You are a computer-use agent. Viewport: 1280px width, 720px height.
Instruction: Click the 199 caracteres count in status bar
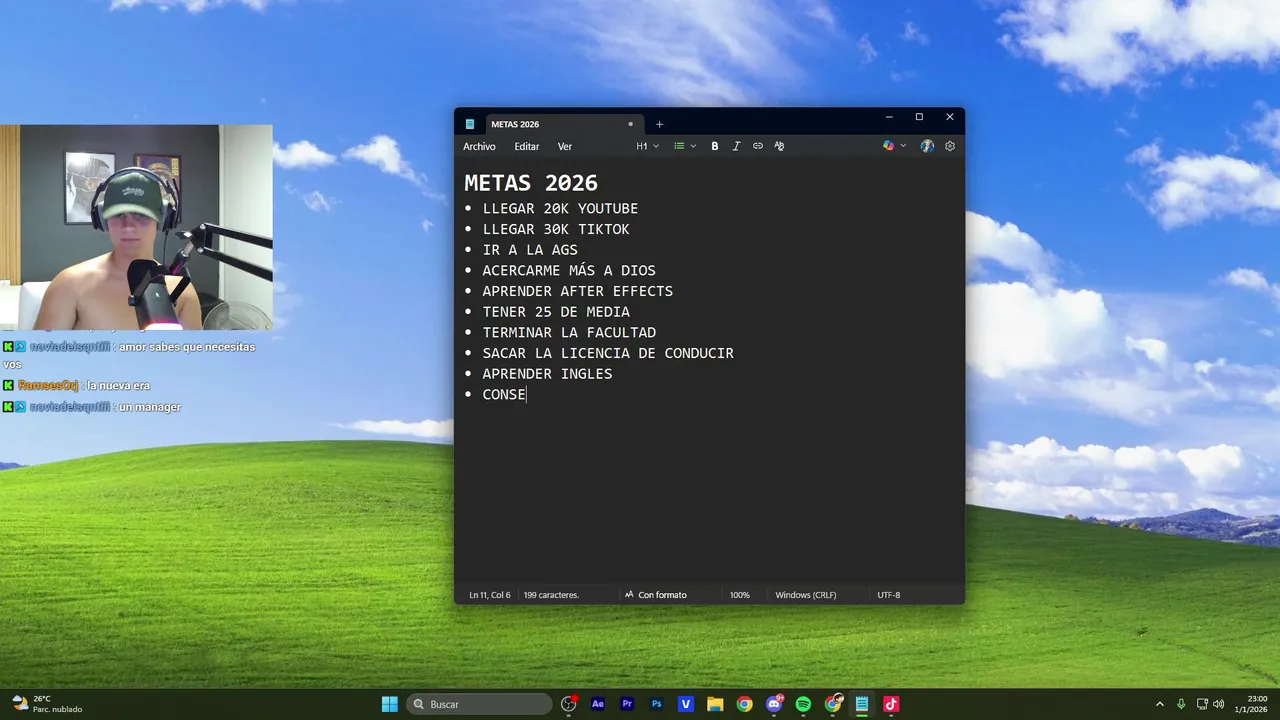551,595
